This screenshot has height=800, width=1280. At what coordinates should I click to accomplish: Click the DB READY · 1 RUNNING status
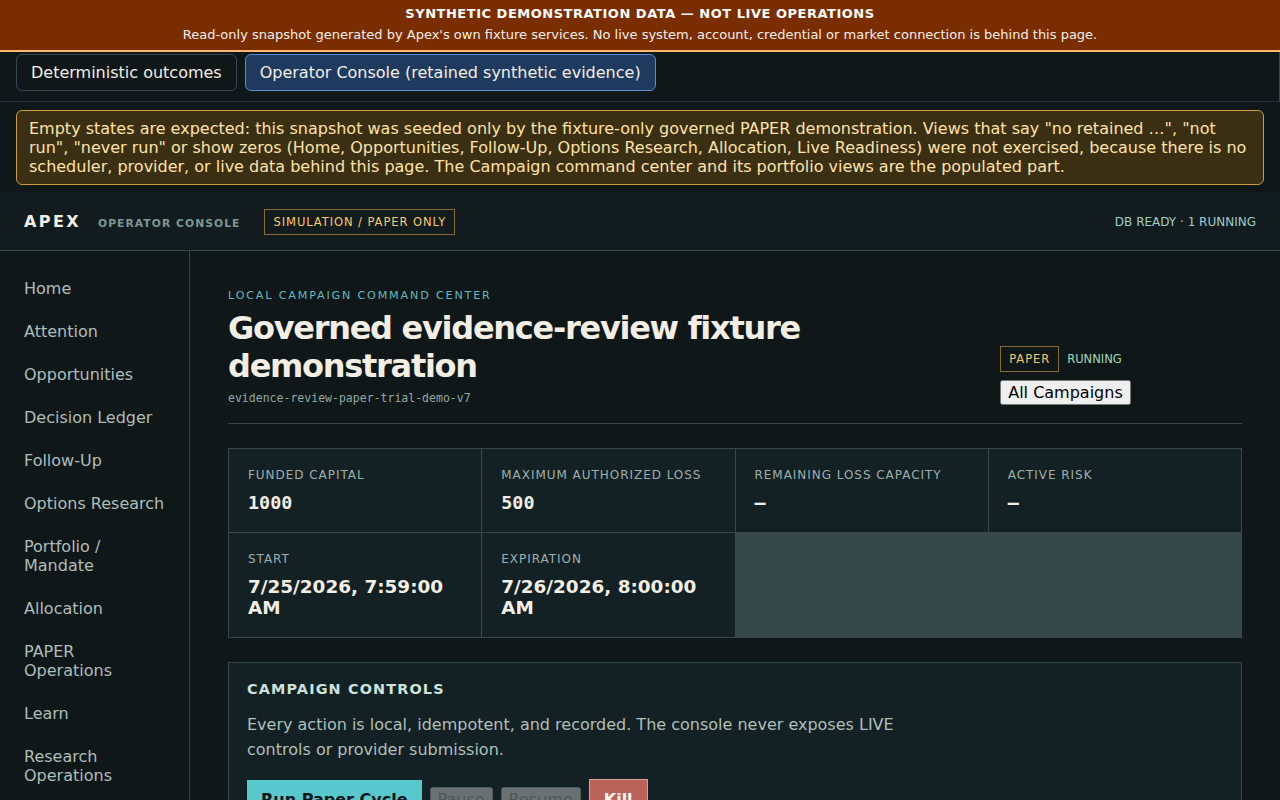pyautogui.click(x=1185, y=222)
